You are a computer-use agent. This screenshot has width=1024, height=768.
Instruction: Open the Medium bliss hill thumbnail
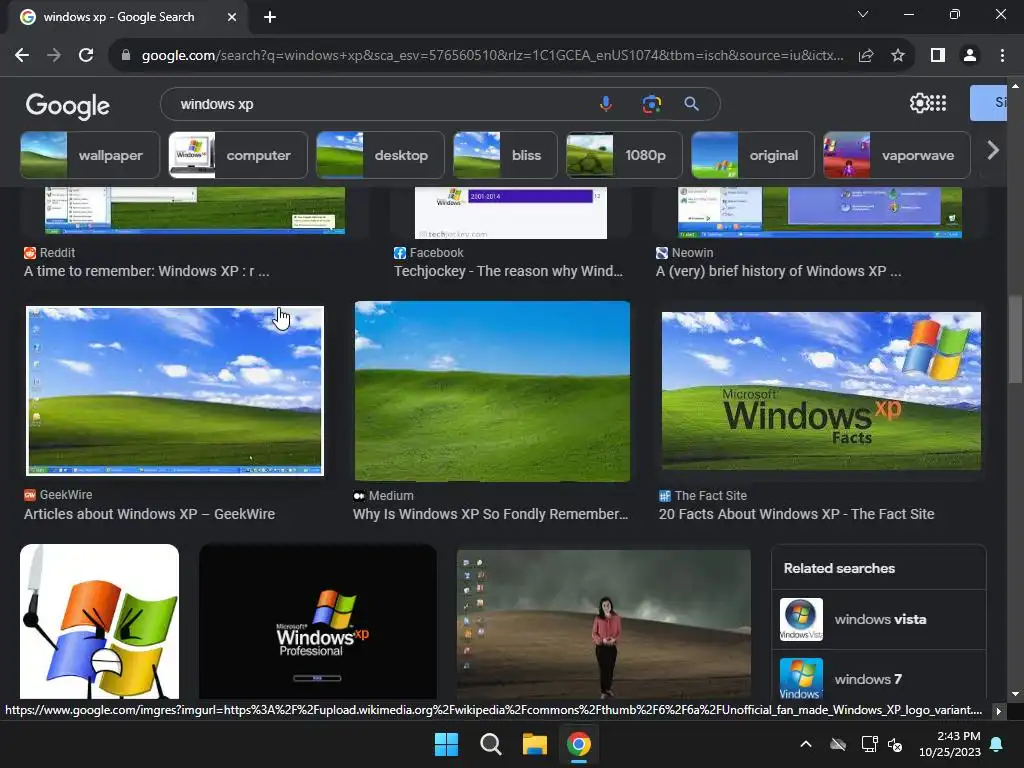[x=492, y=391]
